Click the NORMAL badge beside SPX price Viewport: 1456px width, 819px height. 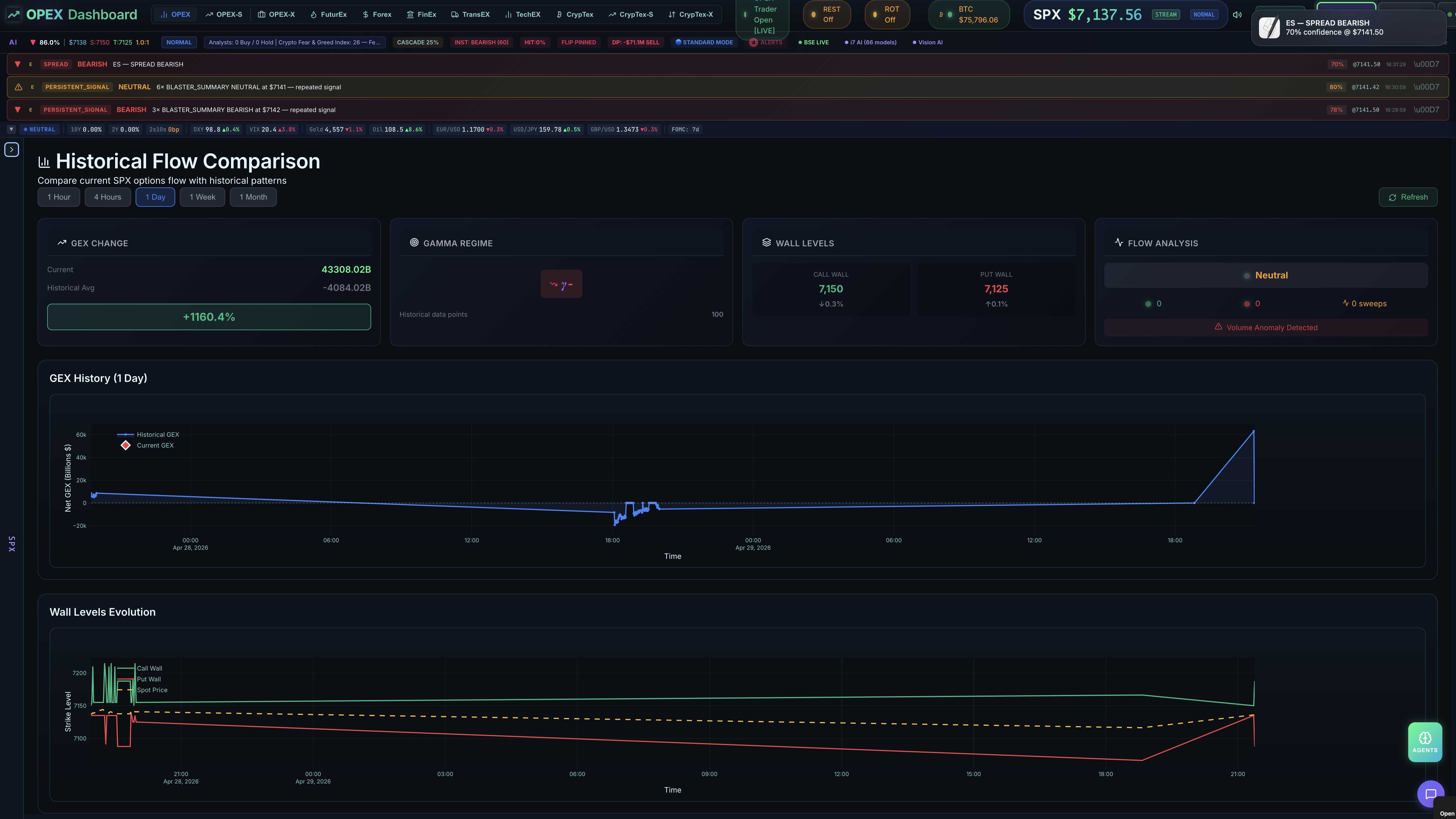(x=1204, y=15)
